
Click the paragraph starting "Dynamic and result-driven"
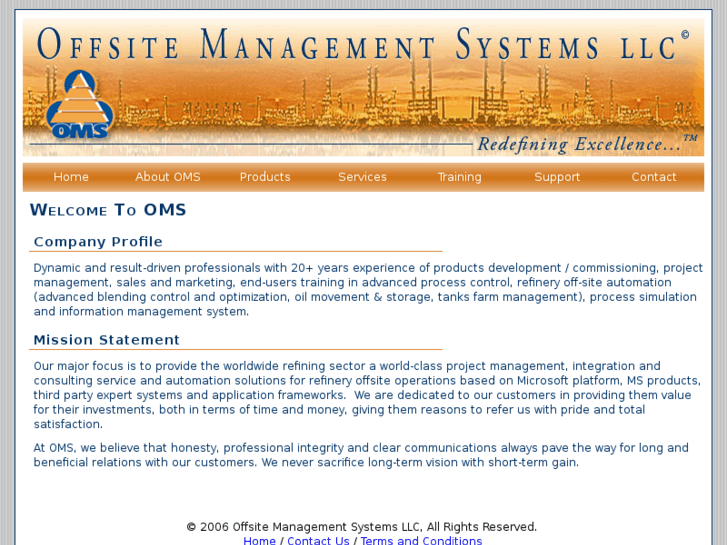point(368,289)
